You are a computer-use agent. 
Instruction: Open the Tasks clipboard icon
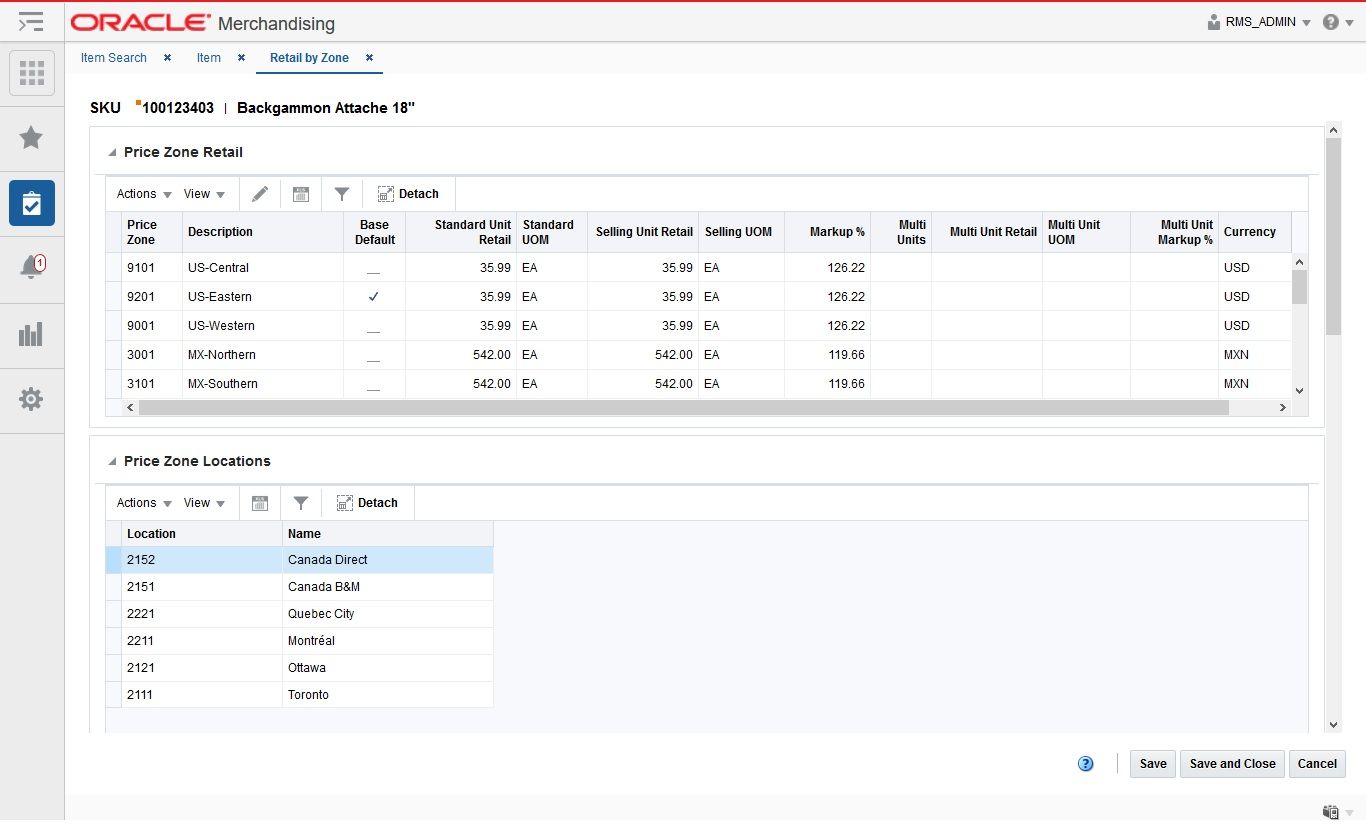click(x=31, y=203)
